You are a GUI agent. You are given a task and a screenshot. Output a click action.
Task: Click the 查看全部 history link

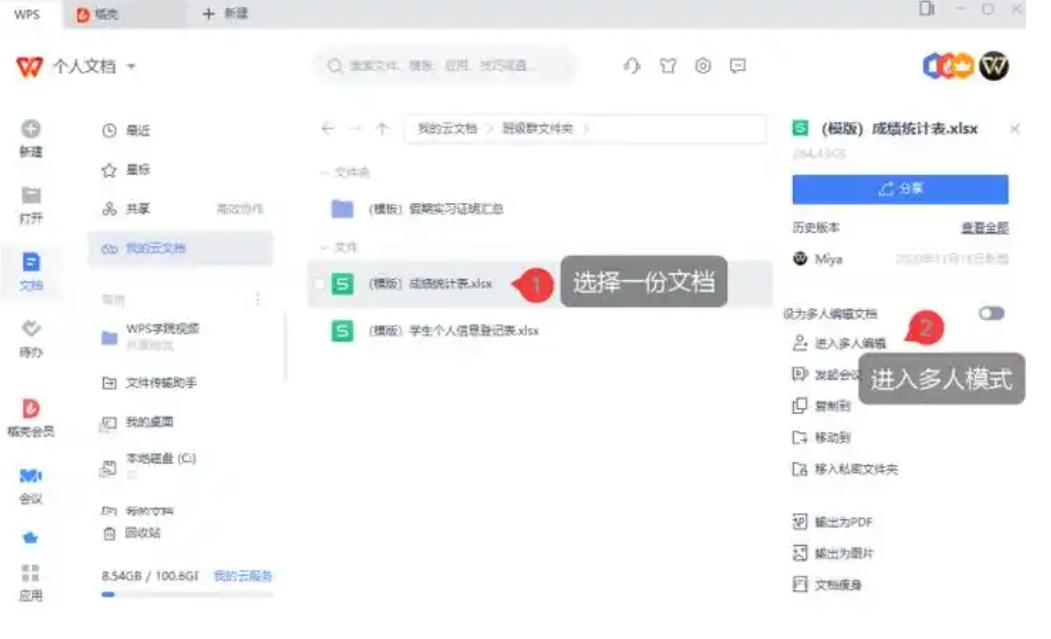[985, 227]
